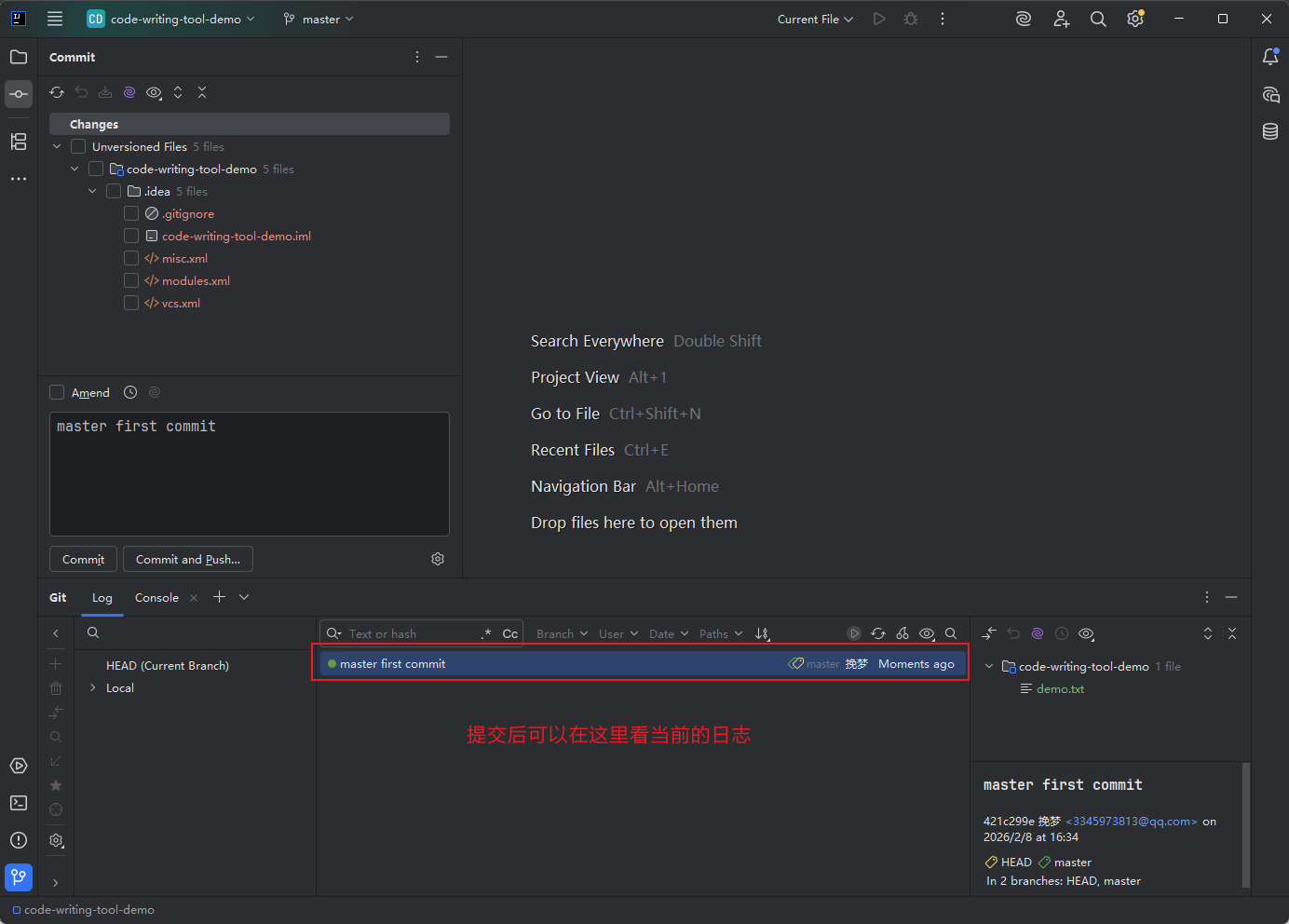
Task: Check the code-writing-tool-demo folder checkbox
Action: 96,169
